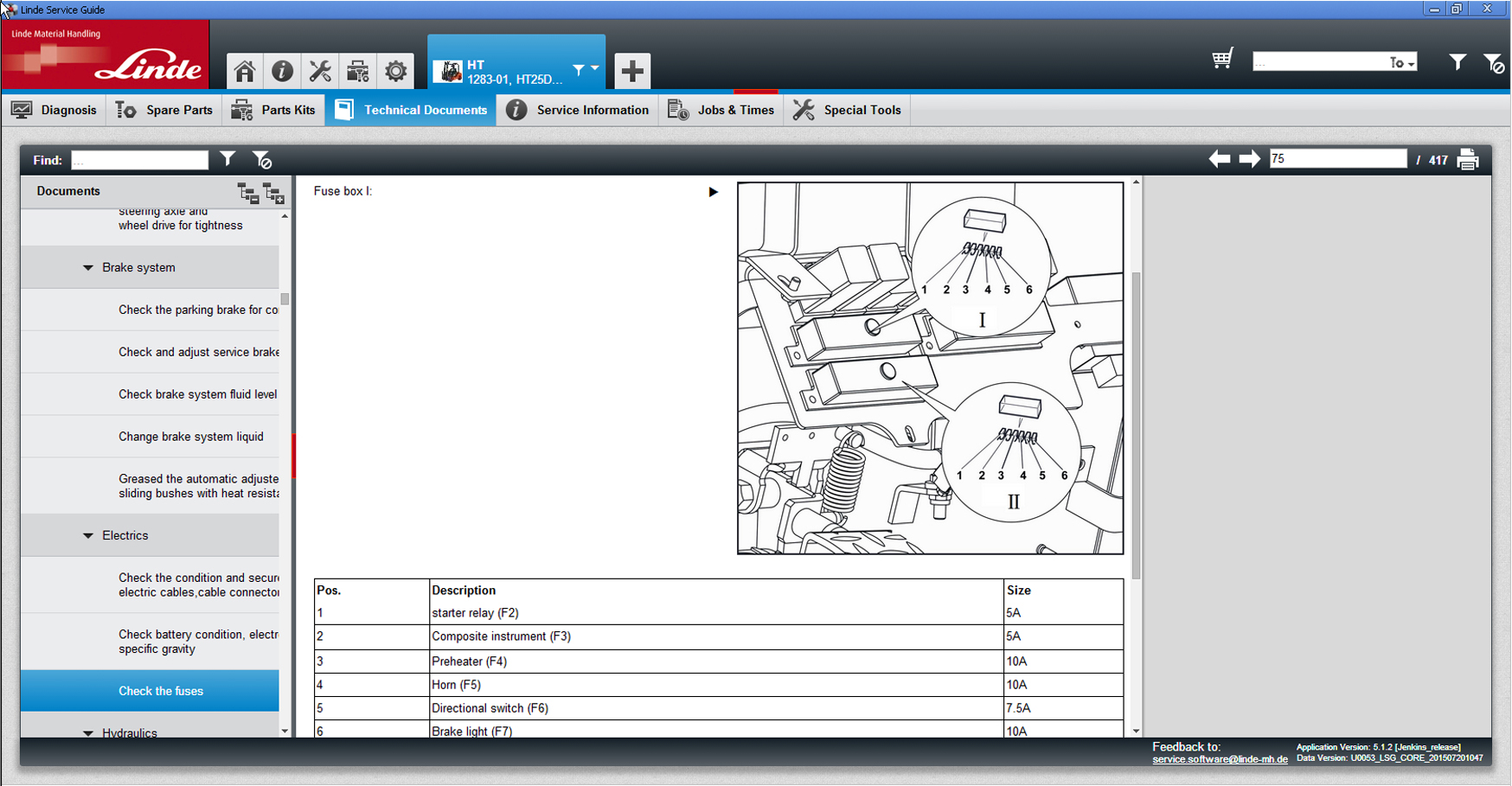Go to previous page with left arrow
Image resolution: width=1512 pixels, height=786 pixels.
pyautogui.click(x=1220, y=159)
